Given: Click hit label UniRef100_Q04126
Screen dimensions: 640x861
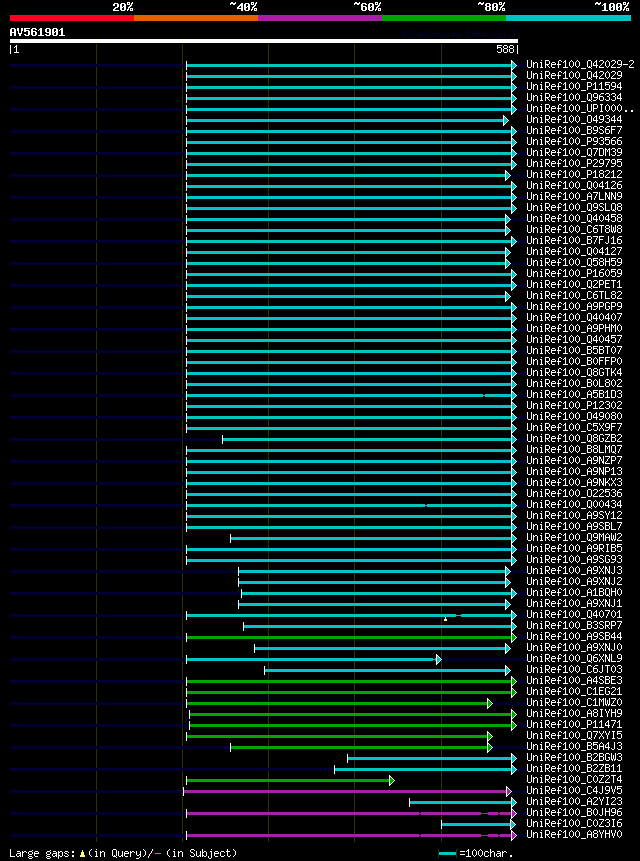Looking at the screenshot, I should [574, 186].
